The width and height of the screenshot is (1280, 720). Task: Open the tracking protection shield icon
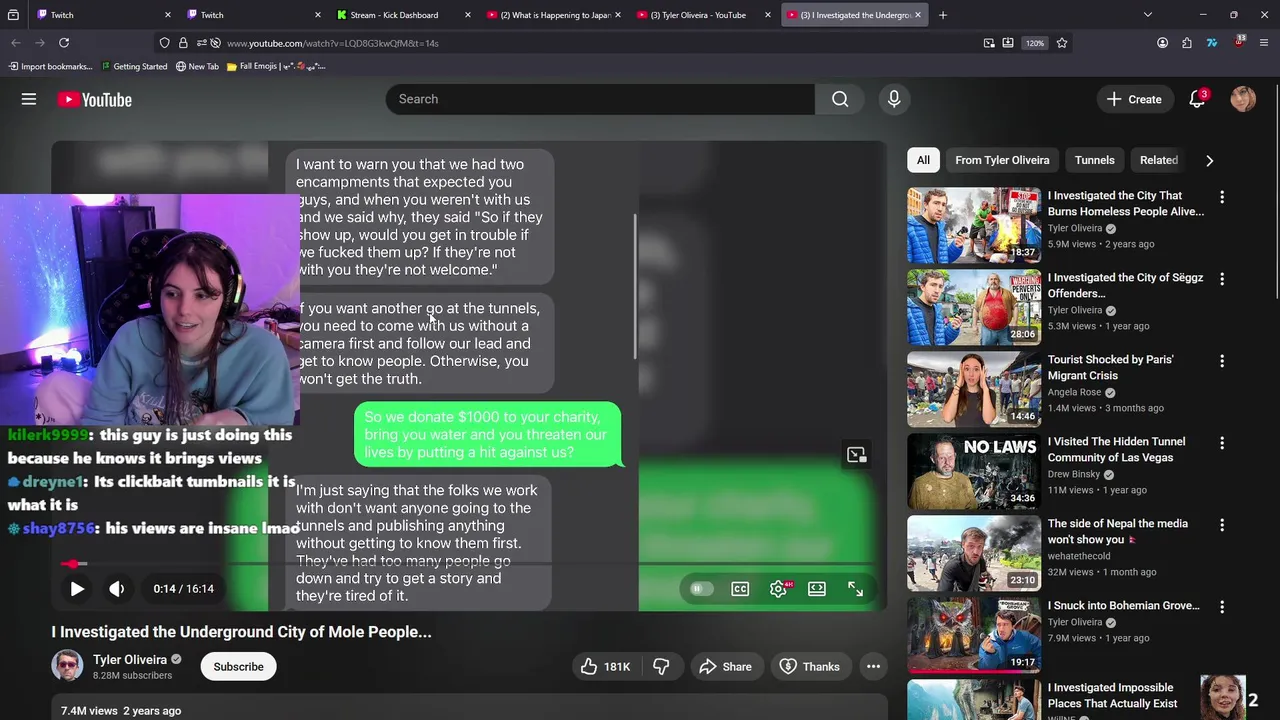pos(164,43)
